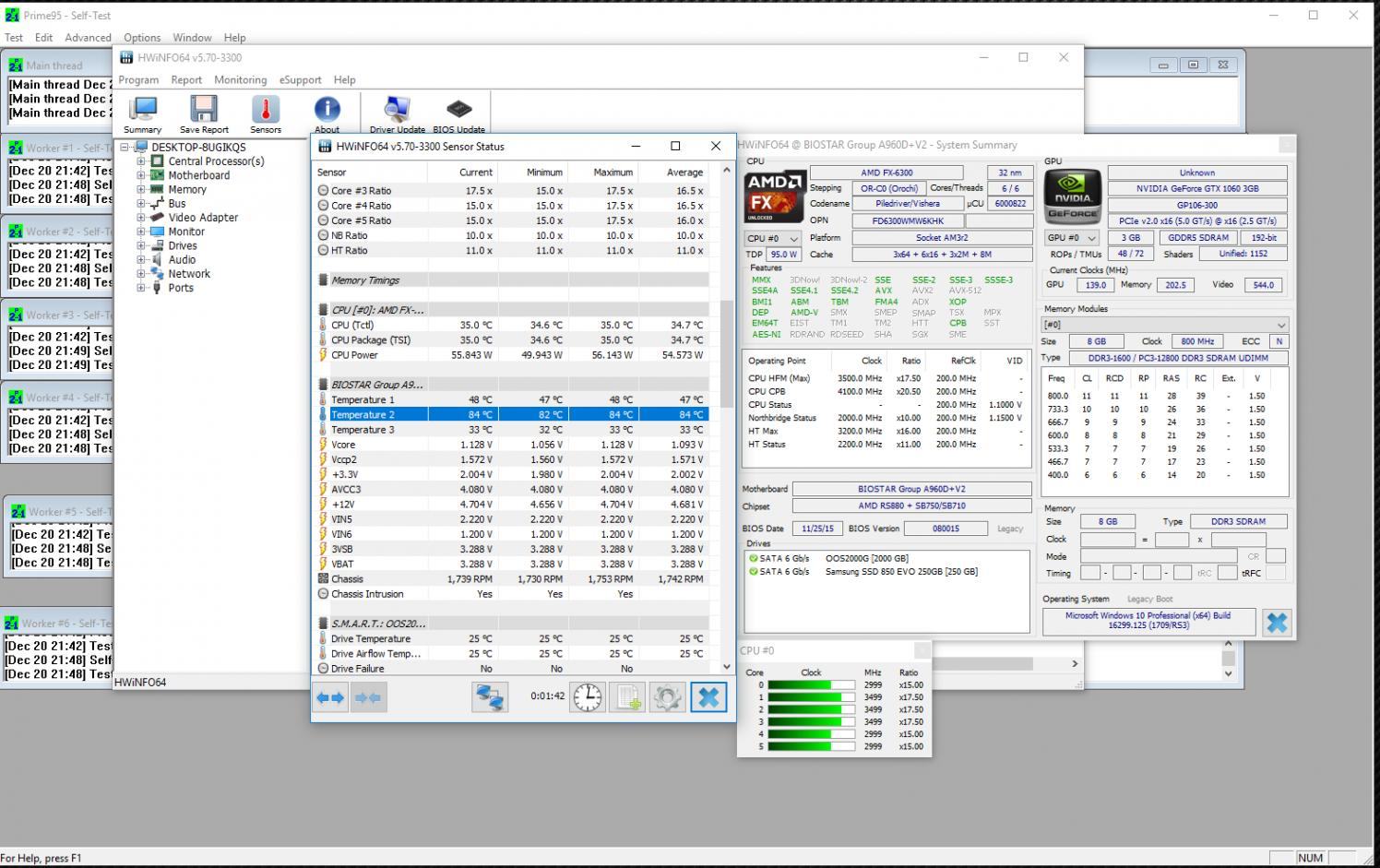Viewport: 1380px width, 868px height.
Task: Click the About info icon
Action: click(327, 114)
